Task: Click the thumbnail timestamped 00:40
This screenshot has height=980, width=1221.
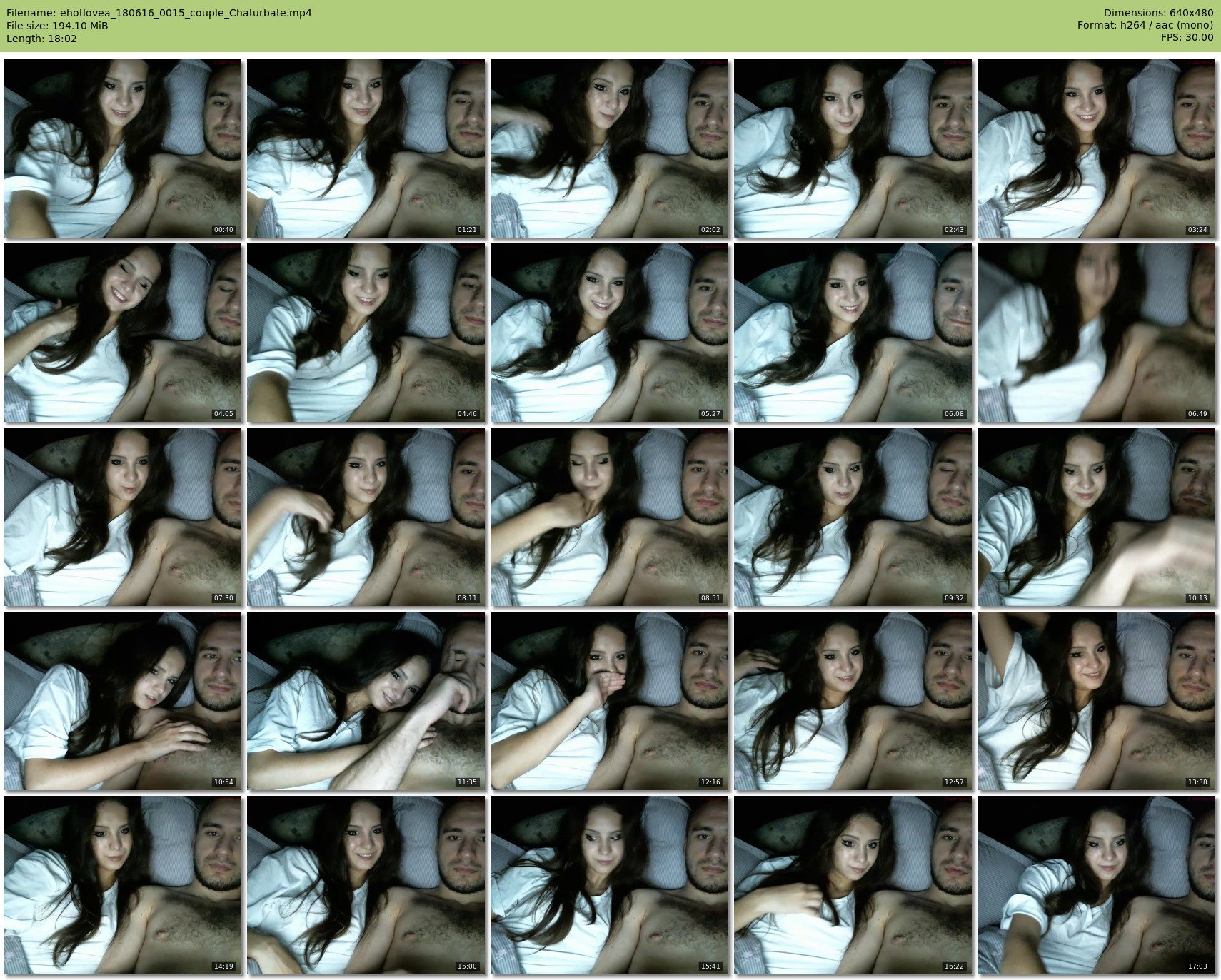Action: point(123,148)
